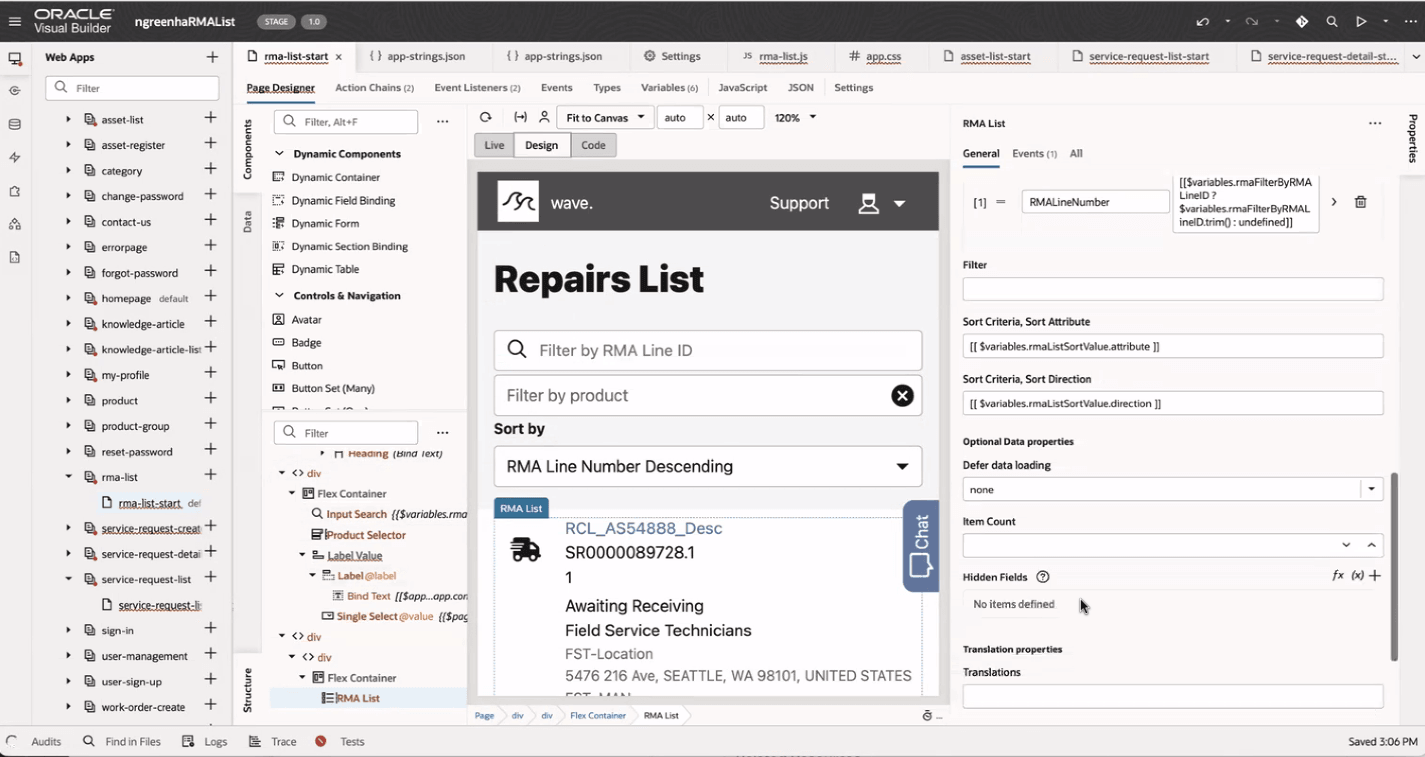Image resolution: width=1425 pixels, height=757 pixels.
Task: Open the Business Objects database panel icon
Action: pos(14,122)
